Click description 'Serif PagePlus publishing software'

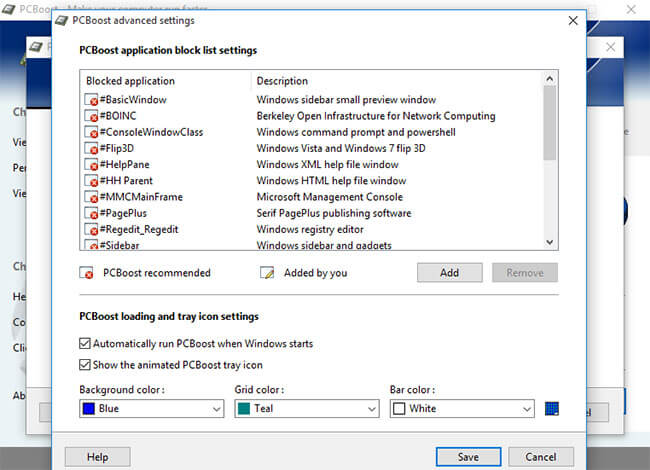(x=334, y=213)
